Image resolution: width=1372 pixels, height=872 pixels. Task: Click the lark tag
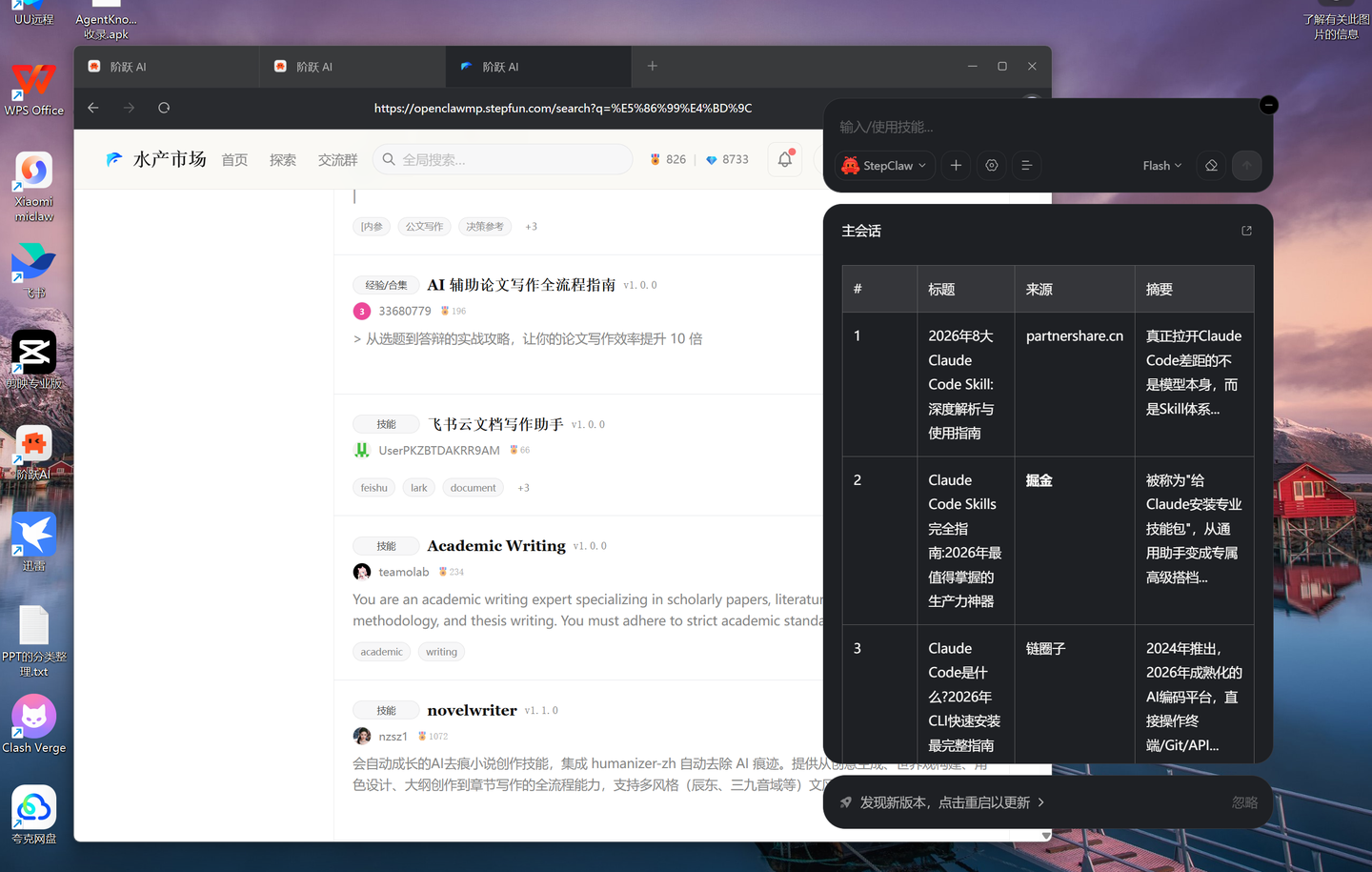(419, 488)
